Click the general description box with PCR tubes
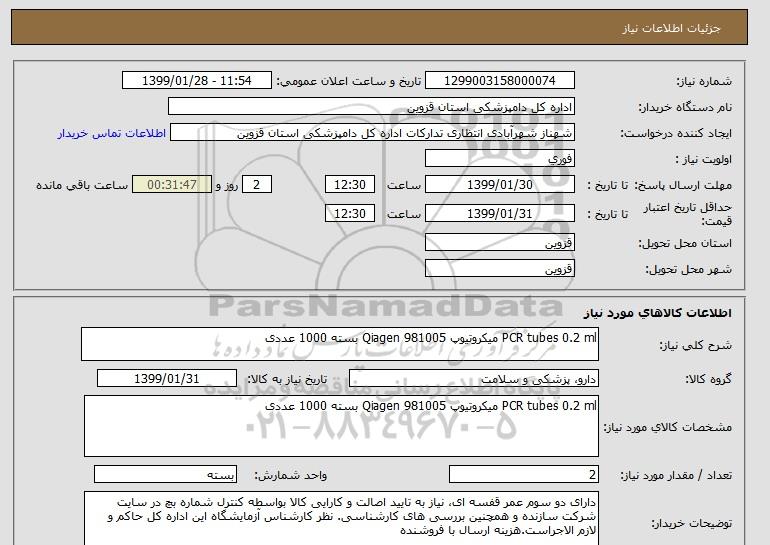770x545 pixels. click(x=340, y=344)
